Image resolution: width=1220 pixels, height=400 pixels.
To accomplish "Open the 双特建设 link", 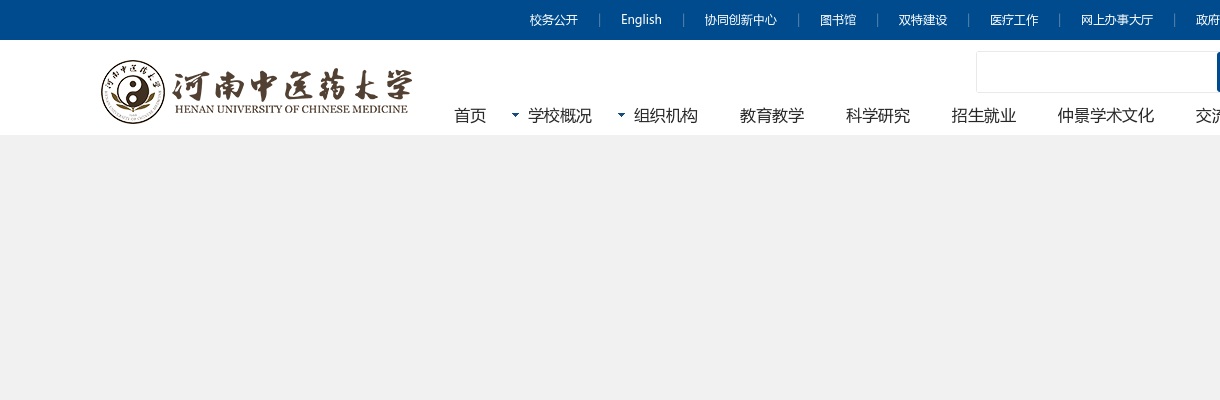I will (923, 20).
